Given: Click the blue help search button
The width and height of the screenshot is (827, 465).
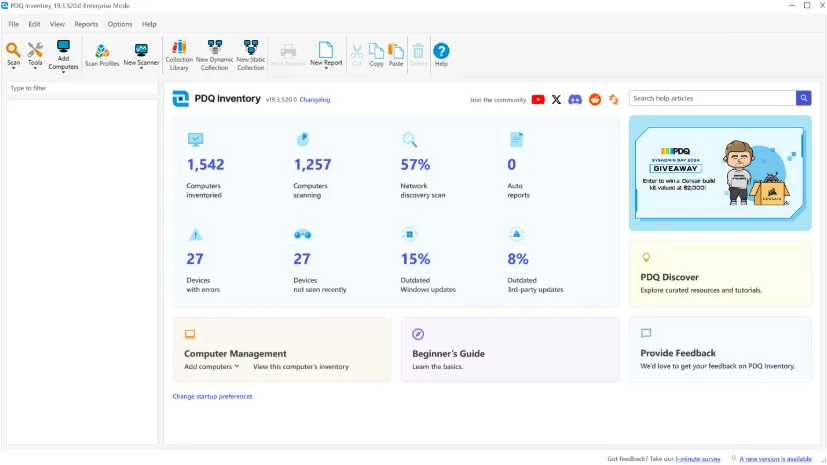Looking at the screenshot, I should coord(803,98).
